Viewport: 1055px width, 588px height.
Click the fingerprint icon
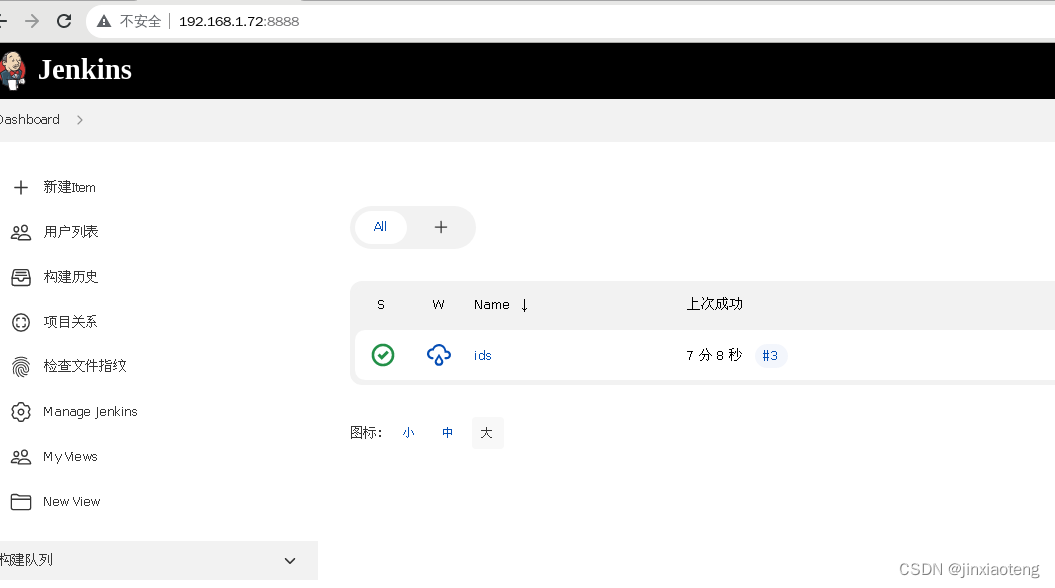21,367
